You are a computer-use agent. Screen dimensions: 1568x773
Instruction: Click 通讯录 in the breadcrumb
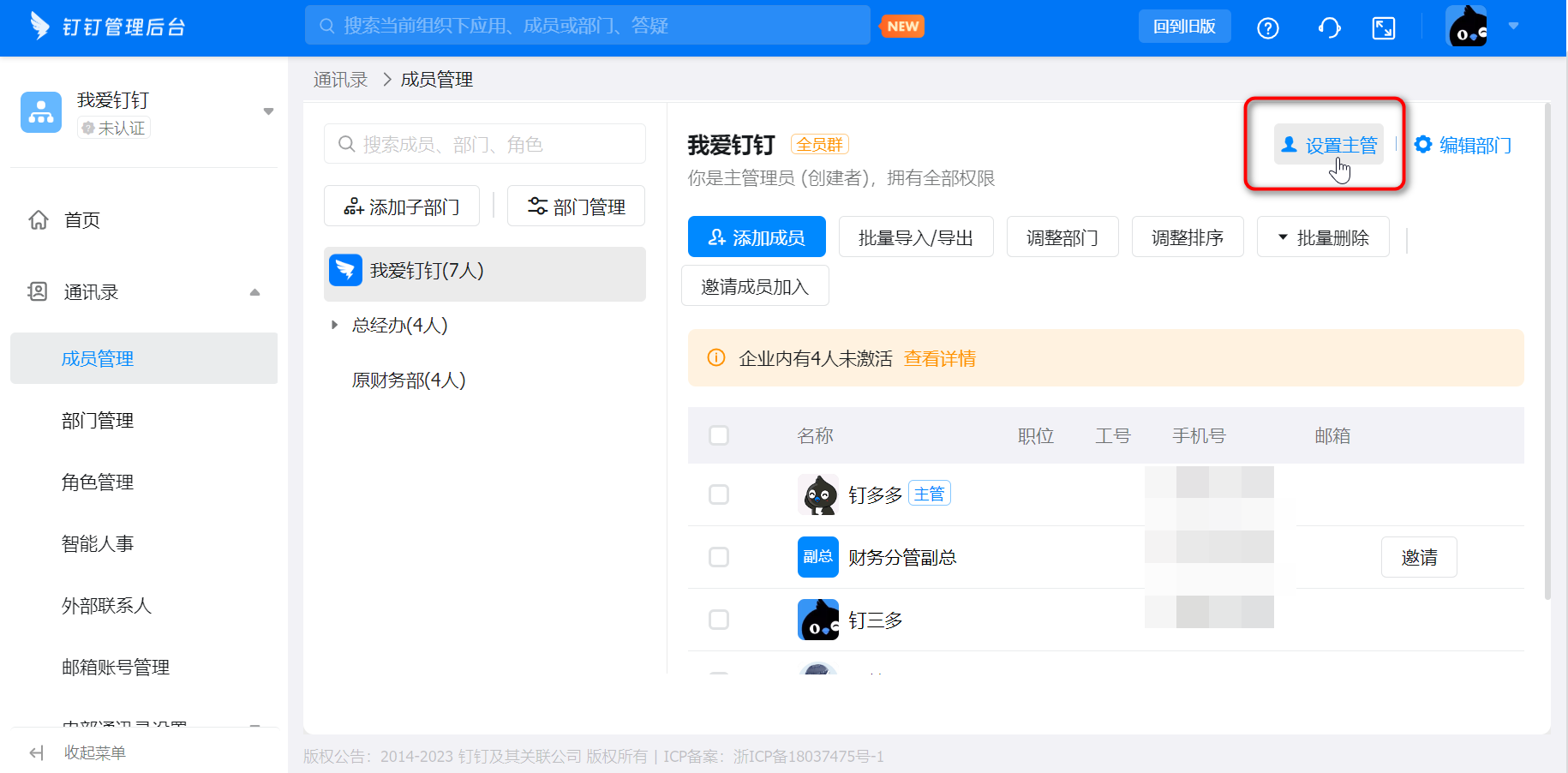pyautogui.click(x=340, y=80)
